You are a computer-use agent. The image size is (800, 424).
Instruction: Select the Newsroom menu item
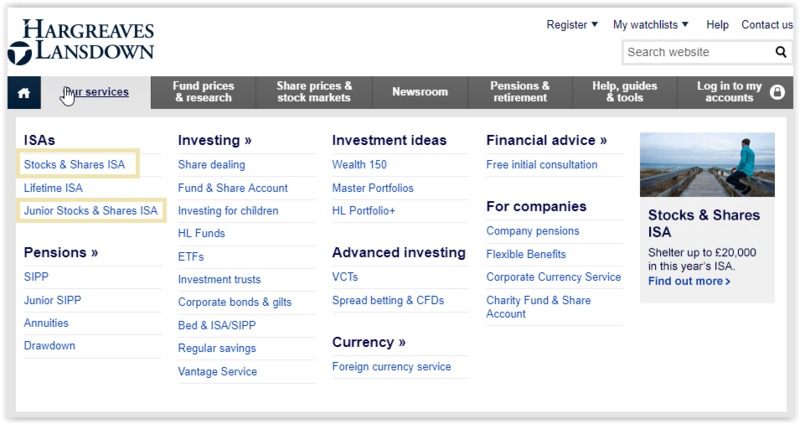point(420,92)
